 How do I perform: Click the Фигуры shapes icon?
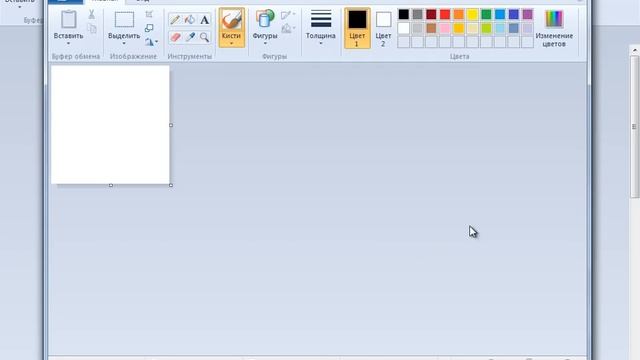click(x=265, y=19)
